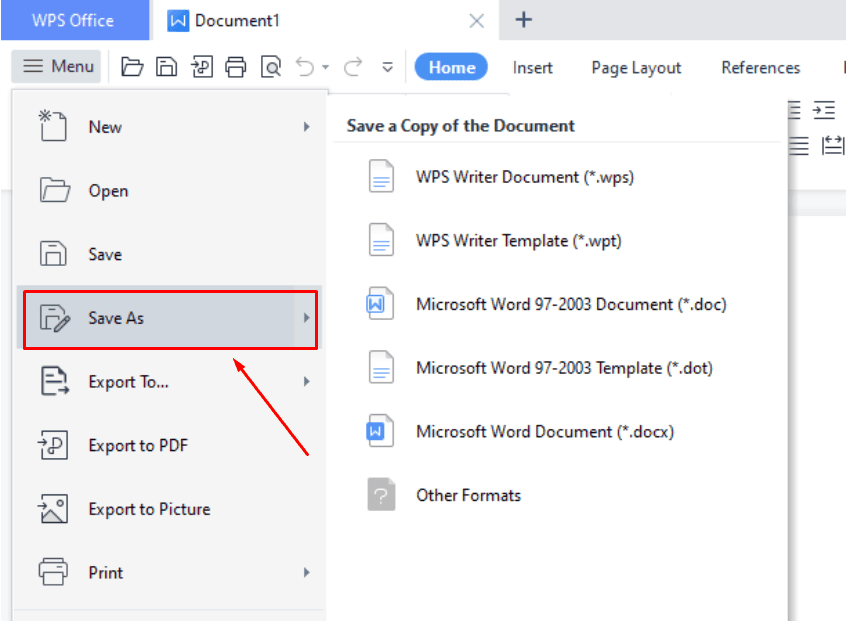Open the Page Layout ribbon tab
Screen dimensions: 848x621
(636, 68)
